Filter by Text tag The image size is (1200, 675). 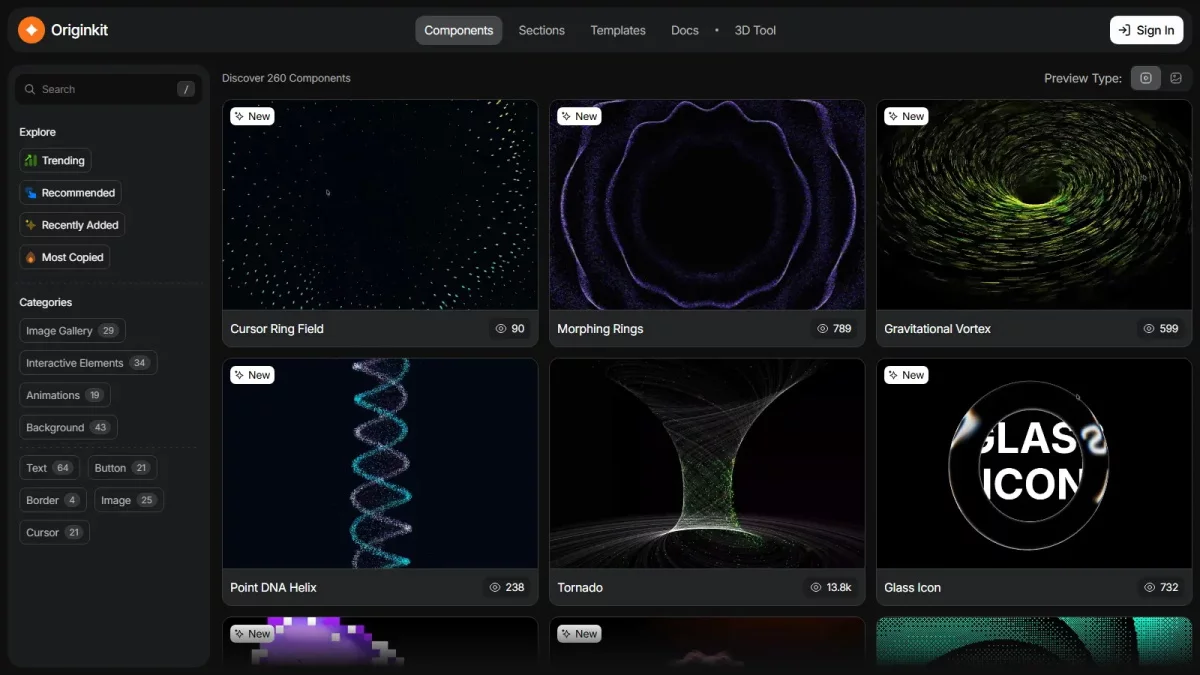pyautogui.click(x=49, y=468)
